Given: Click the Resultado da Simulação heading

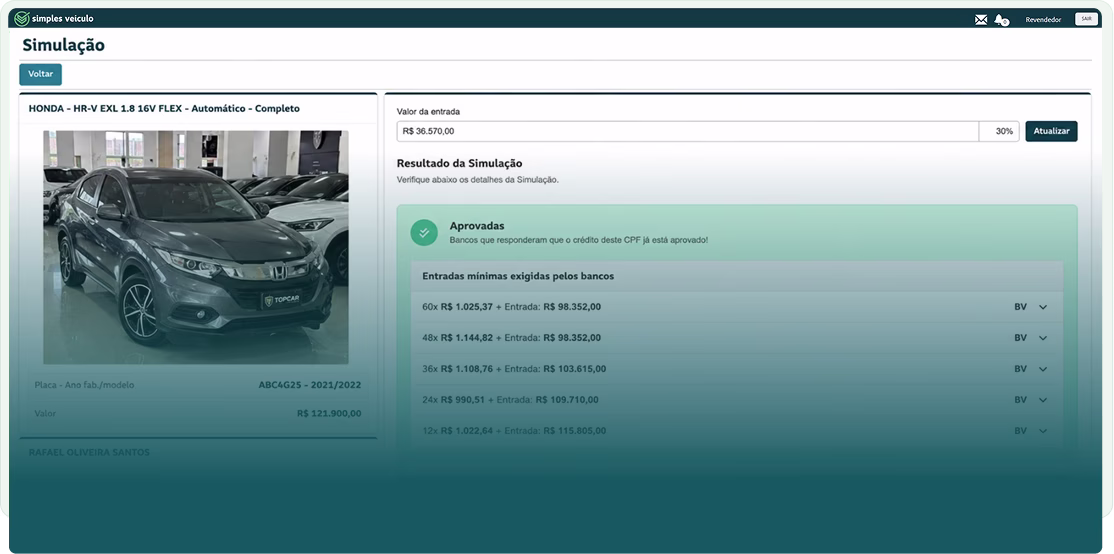Looking at the screenshot, I should [x=460, y=163].
